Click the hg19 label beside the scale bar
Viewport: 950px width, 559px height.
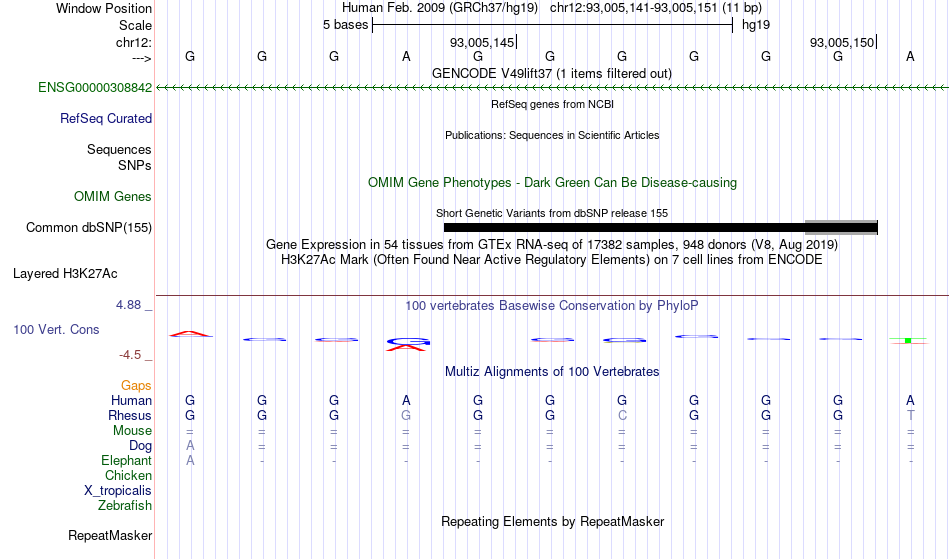pos(756,25)
